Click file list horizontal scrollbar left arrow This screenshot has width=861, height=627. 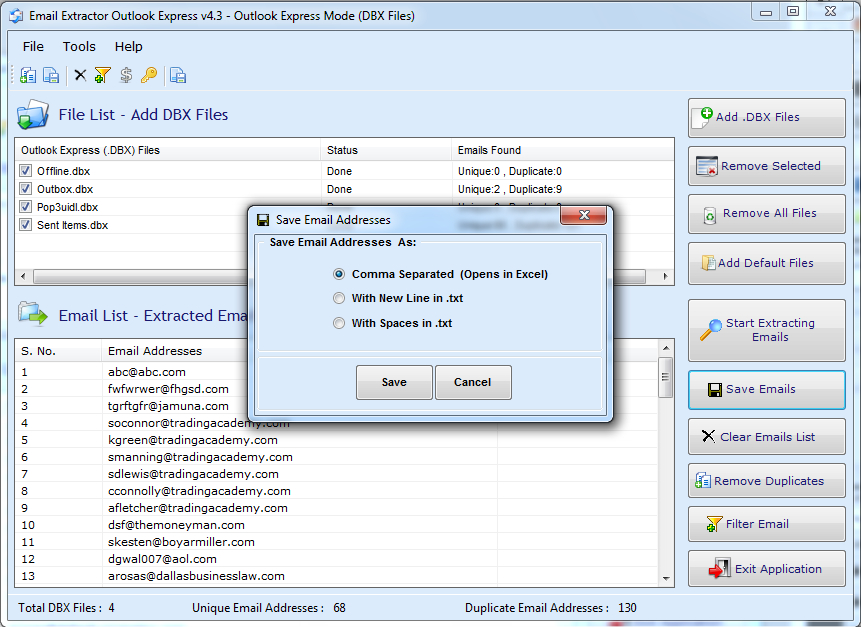coord(23,276)
